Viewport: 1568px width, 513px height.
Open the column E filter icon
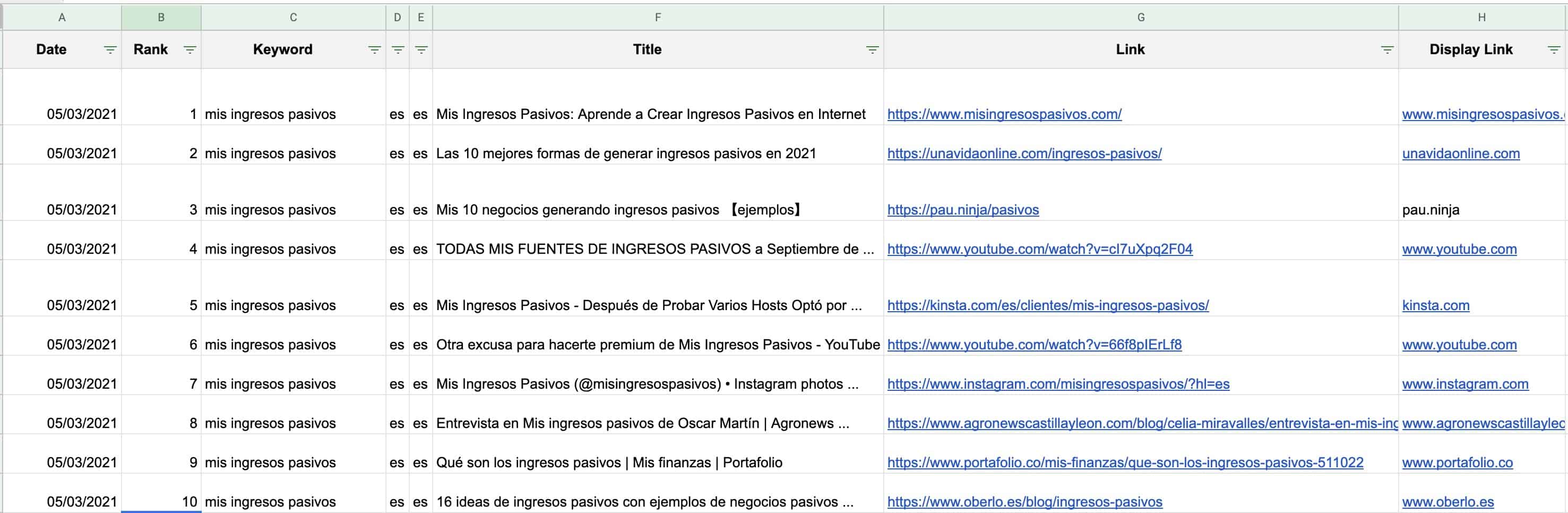(x=421, y=50)
